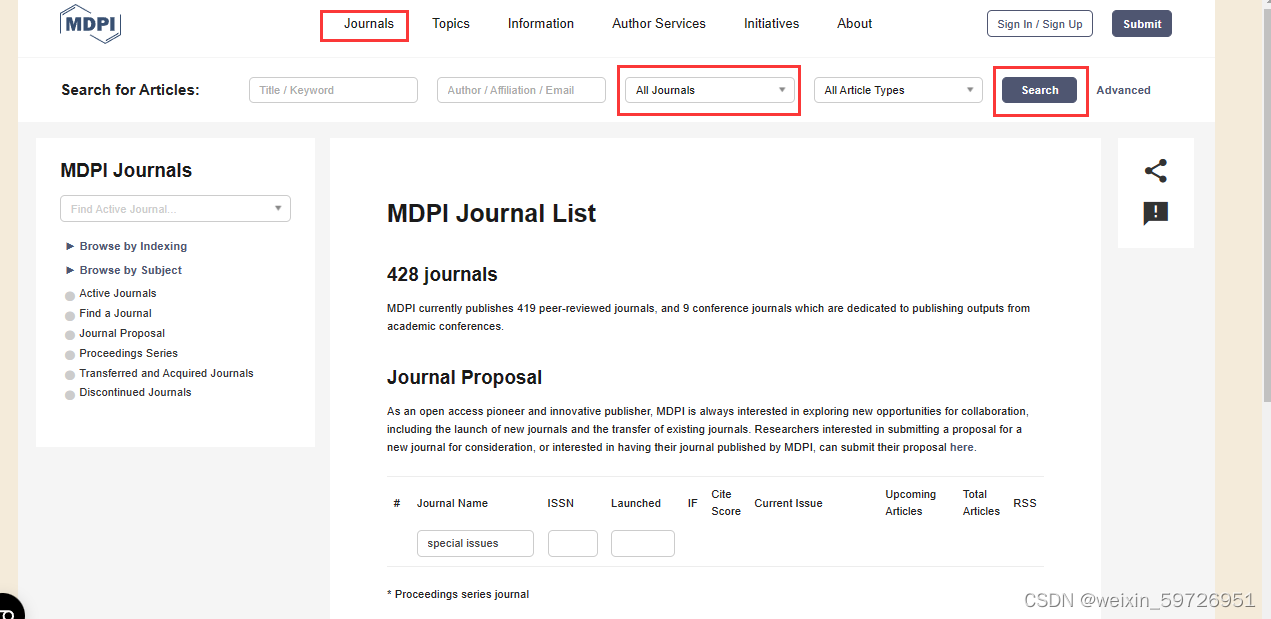Sort by Launched column header
Screen dimensions: 1271x619
pyautogui.click(x=636, y=503)
